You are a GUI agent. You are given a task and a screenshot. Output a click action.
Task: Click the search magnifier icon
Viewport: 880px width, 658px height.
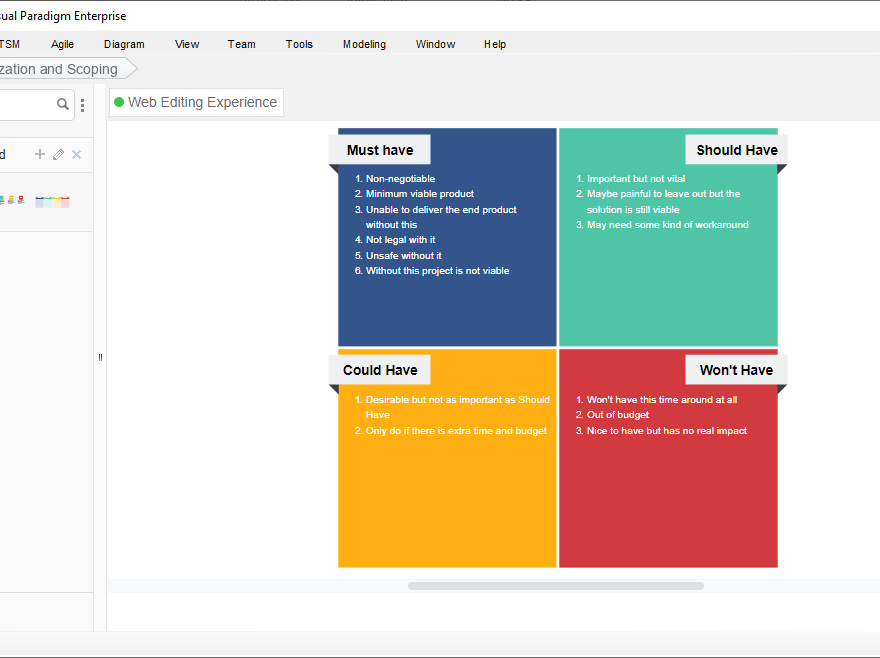pyautogui.click(x=63, y=104)
